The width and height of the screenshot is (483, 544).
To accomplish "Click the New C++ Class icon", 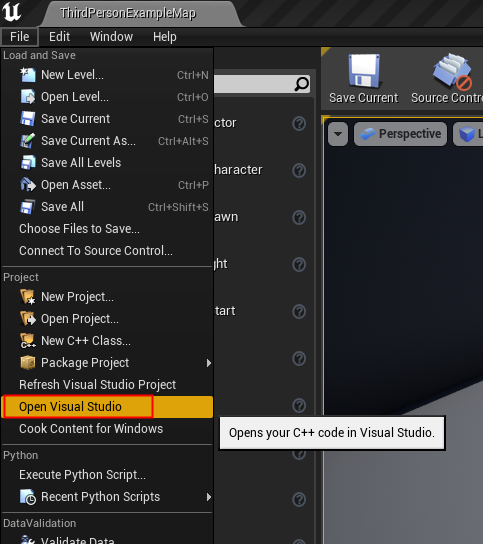I will 28,341.
